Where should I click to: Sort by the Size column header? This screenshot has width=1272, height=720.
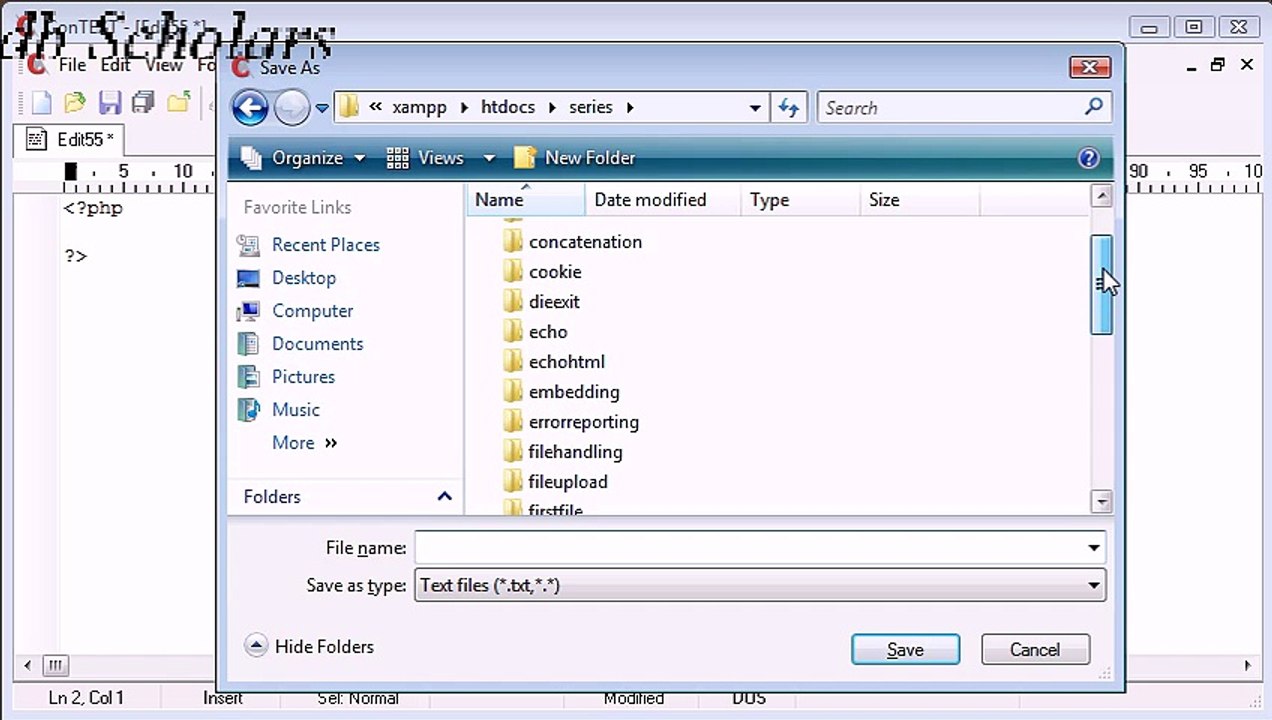pyautogui.click(x=919, y=200)
